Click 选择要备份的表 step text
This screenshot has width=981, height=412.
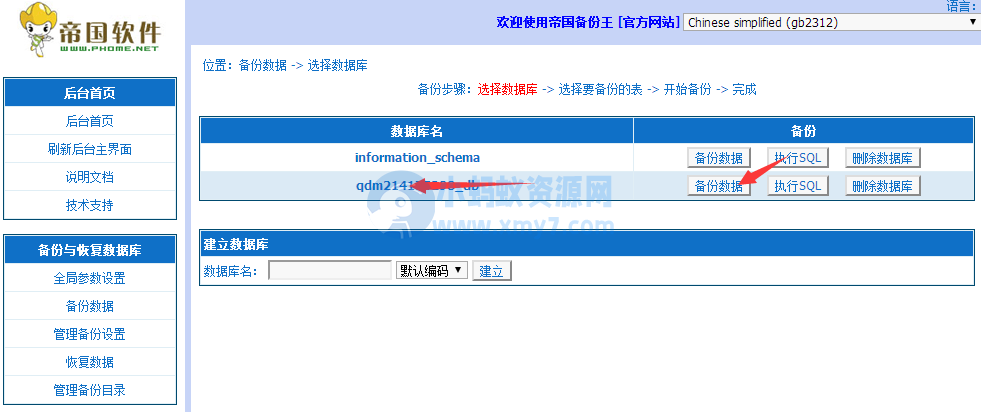pyautogui.click(x=601, y=89)
